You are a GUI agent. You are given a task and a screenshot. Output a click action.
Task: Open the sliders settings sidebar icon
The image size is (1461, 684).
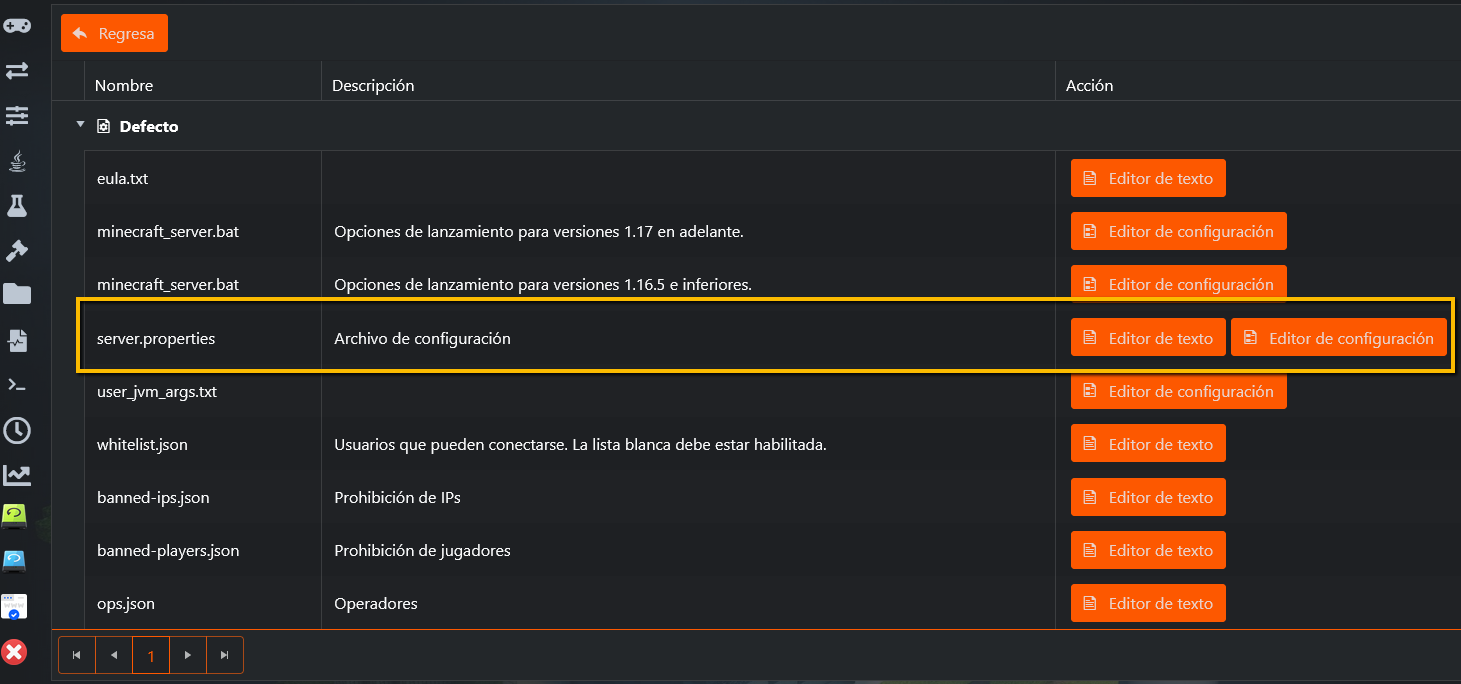17,115
